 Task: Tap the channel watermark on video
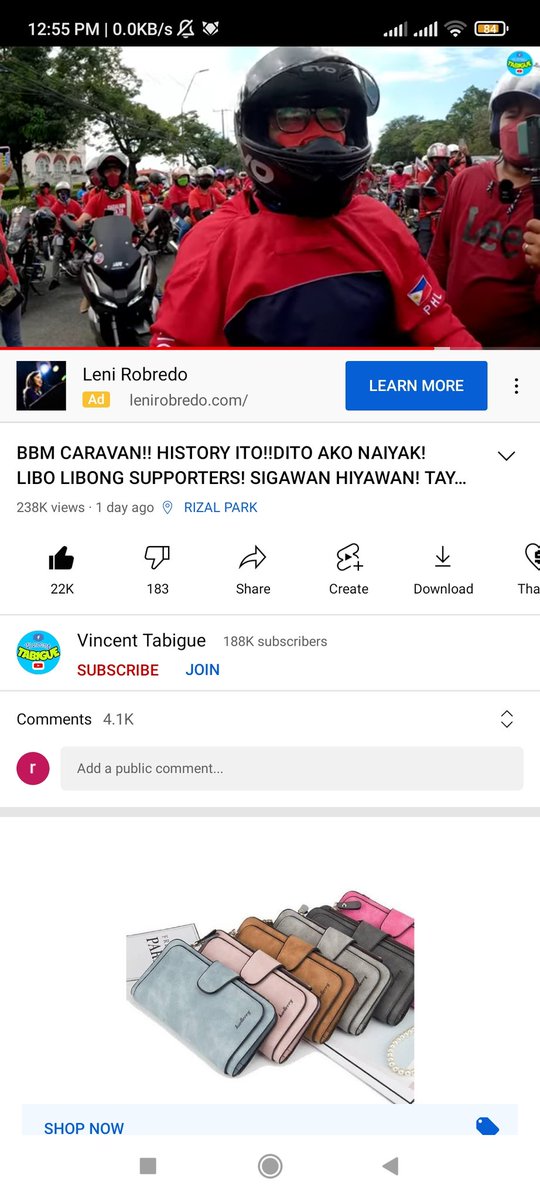click(x=519, y=64)
